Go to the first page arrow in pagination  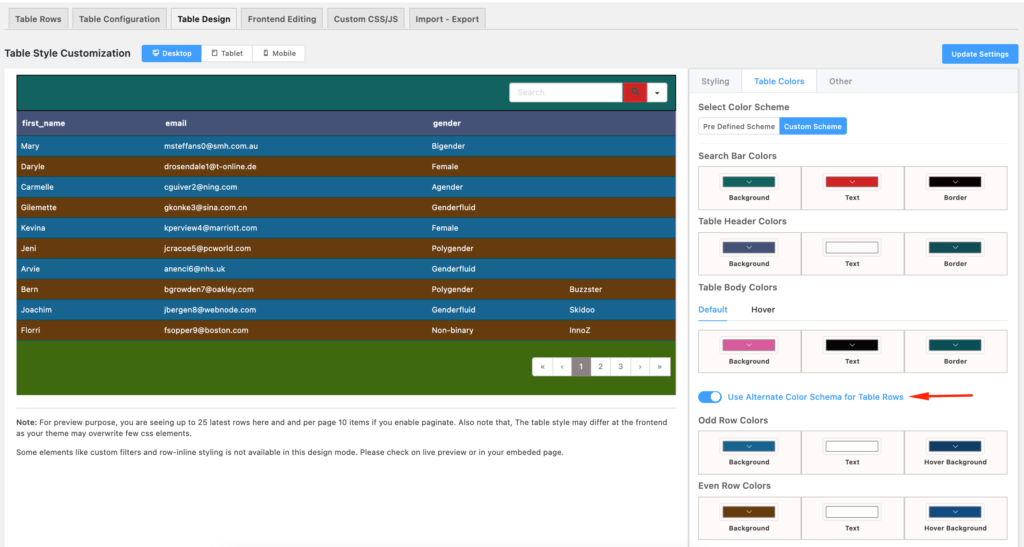click(542, 367)
